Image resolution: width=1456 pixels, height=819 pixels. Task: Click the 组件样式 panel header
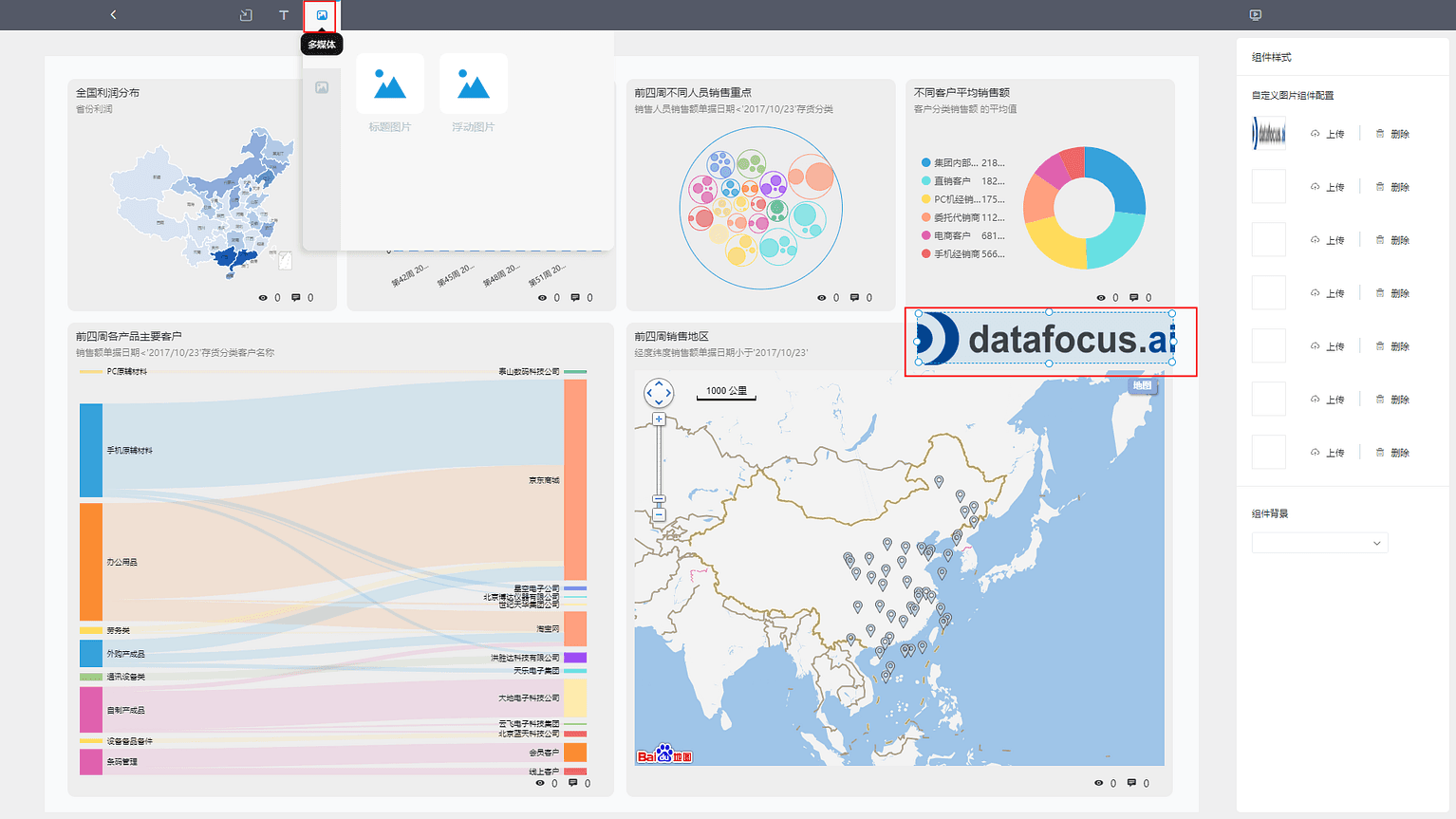click(x=1272, y=57)
